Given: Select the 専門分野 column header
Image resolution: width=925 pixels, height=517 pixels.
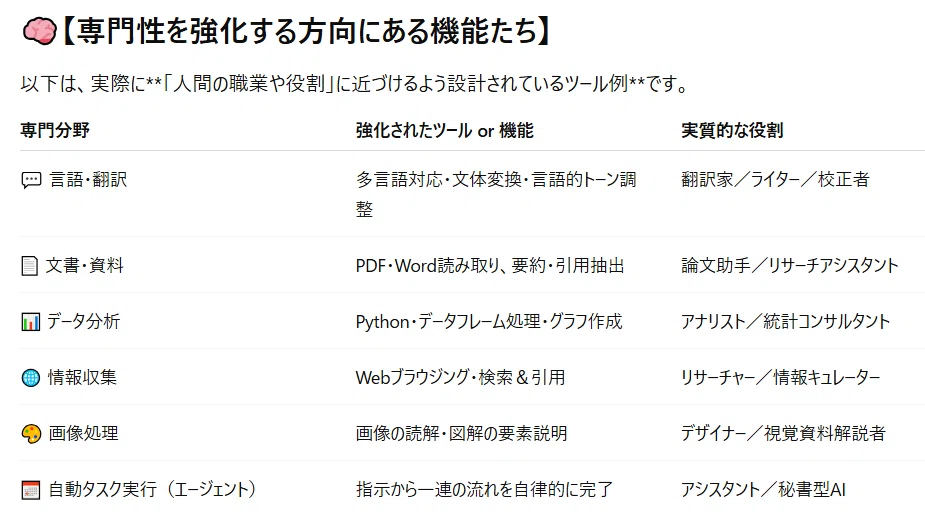Looking at the screenshot, I should [x=55, y=130].
